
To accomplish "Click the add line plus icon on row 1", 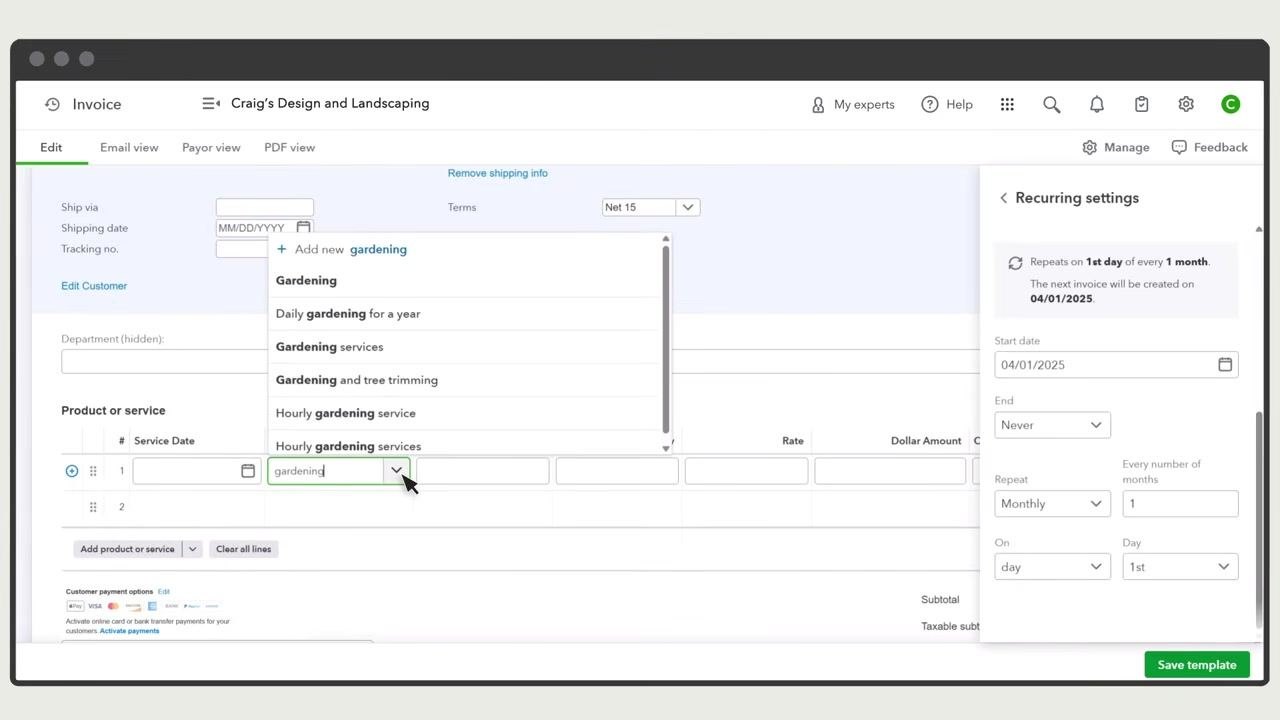I will click(x=72, y=471).
